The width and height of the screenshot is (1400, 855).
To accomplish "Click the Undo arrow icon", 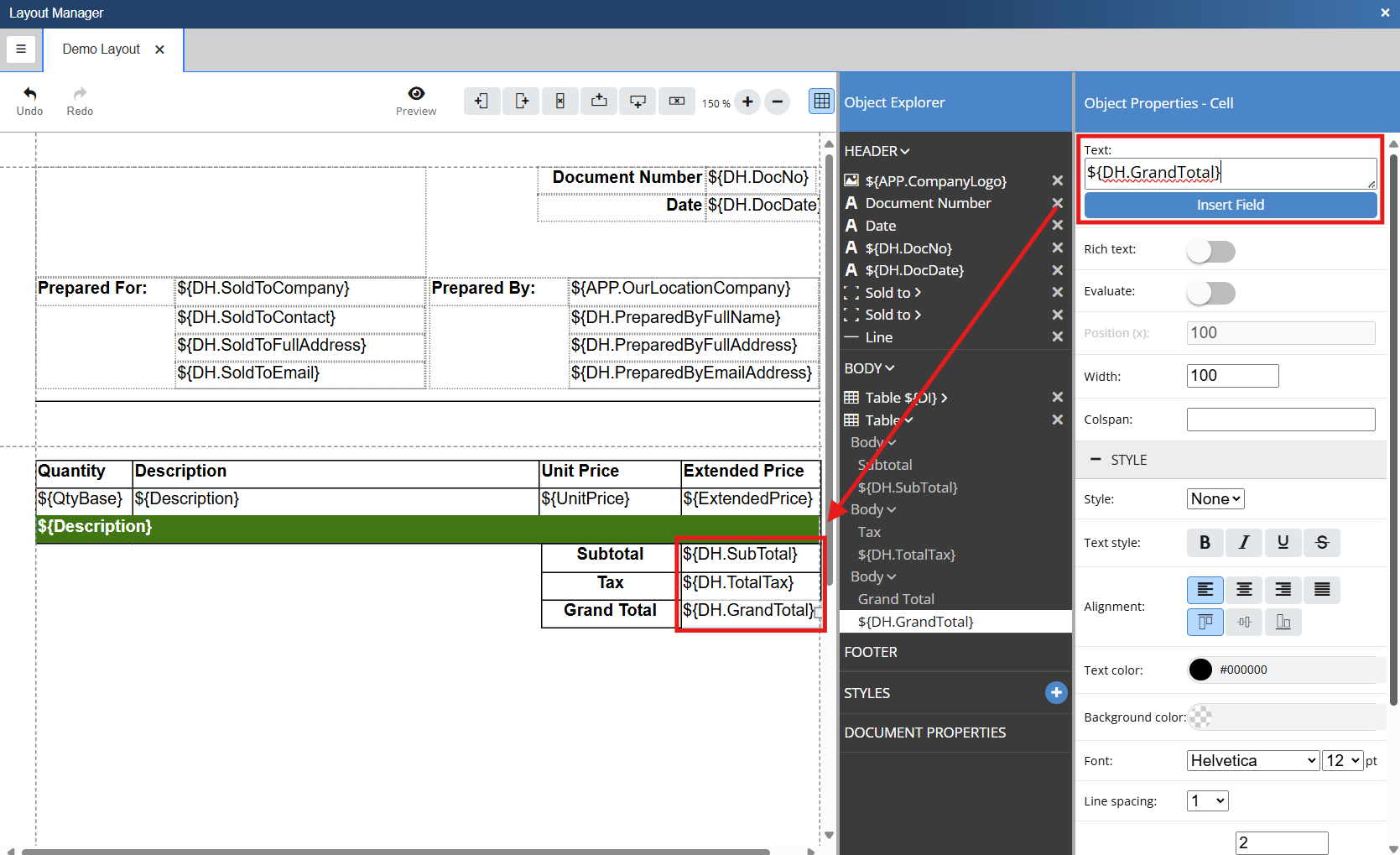I will point(29,94).
